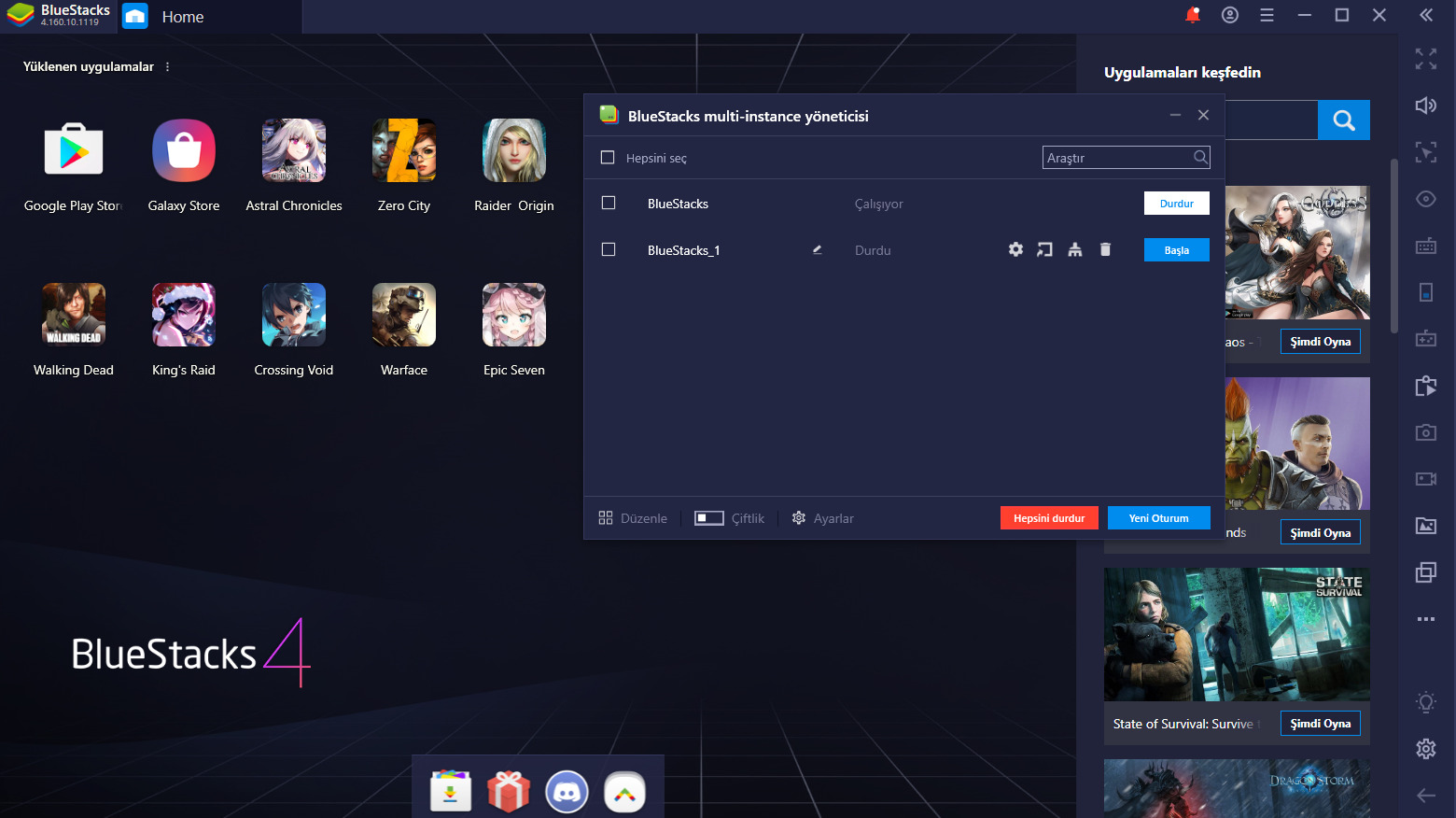Launch Galaxy Store app
This screenshot has width=1456, height=818.
184,150
